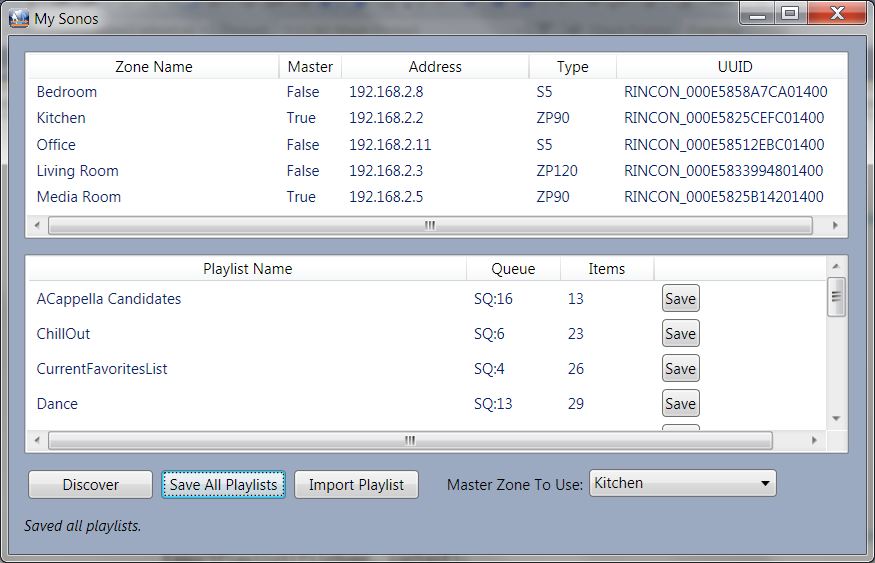Click playlist list scroll left arrow
Screen dimensions: 875x563
tap(37, 440)
